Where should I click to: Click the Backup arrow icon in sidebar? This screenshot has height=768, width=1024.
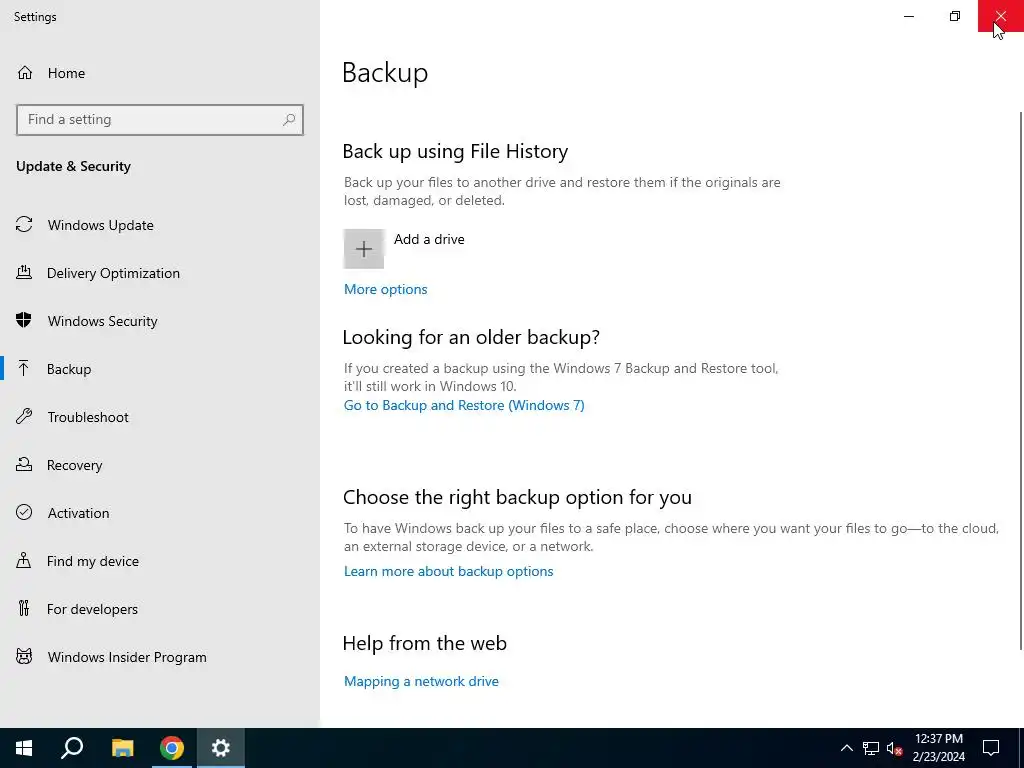24,369
